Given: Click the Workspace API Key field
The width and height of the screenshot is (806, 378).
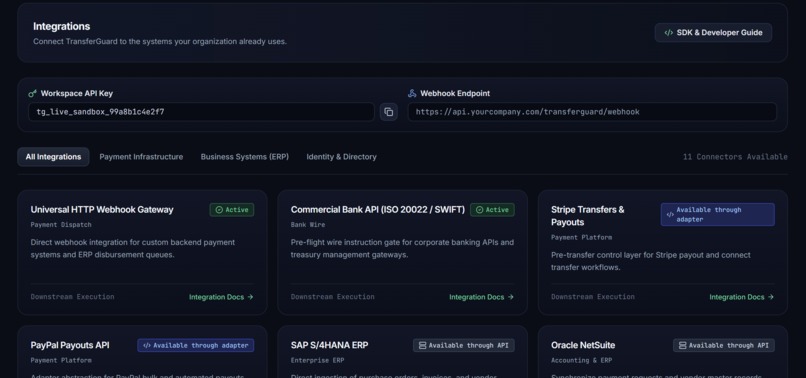Looking at the screenshot, I should pos(202,112).
